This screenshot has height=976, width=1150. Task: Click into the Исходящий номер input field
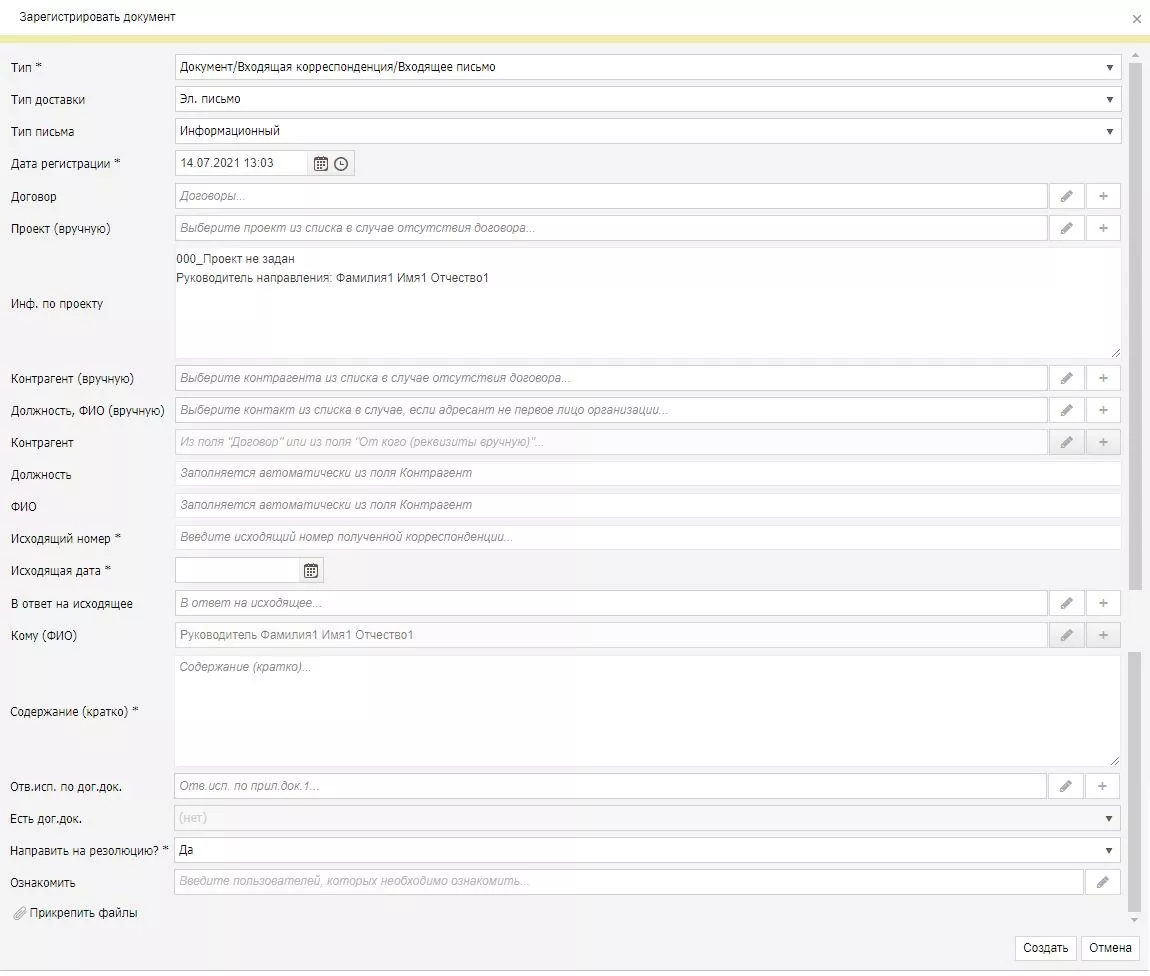647,538
